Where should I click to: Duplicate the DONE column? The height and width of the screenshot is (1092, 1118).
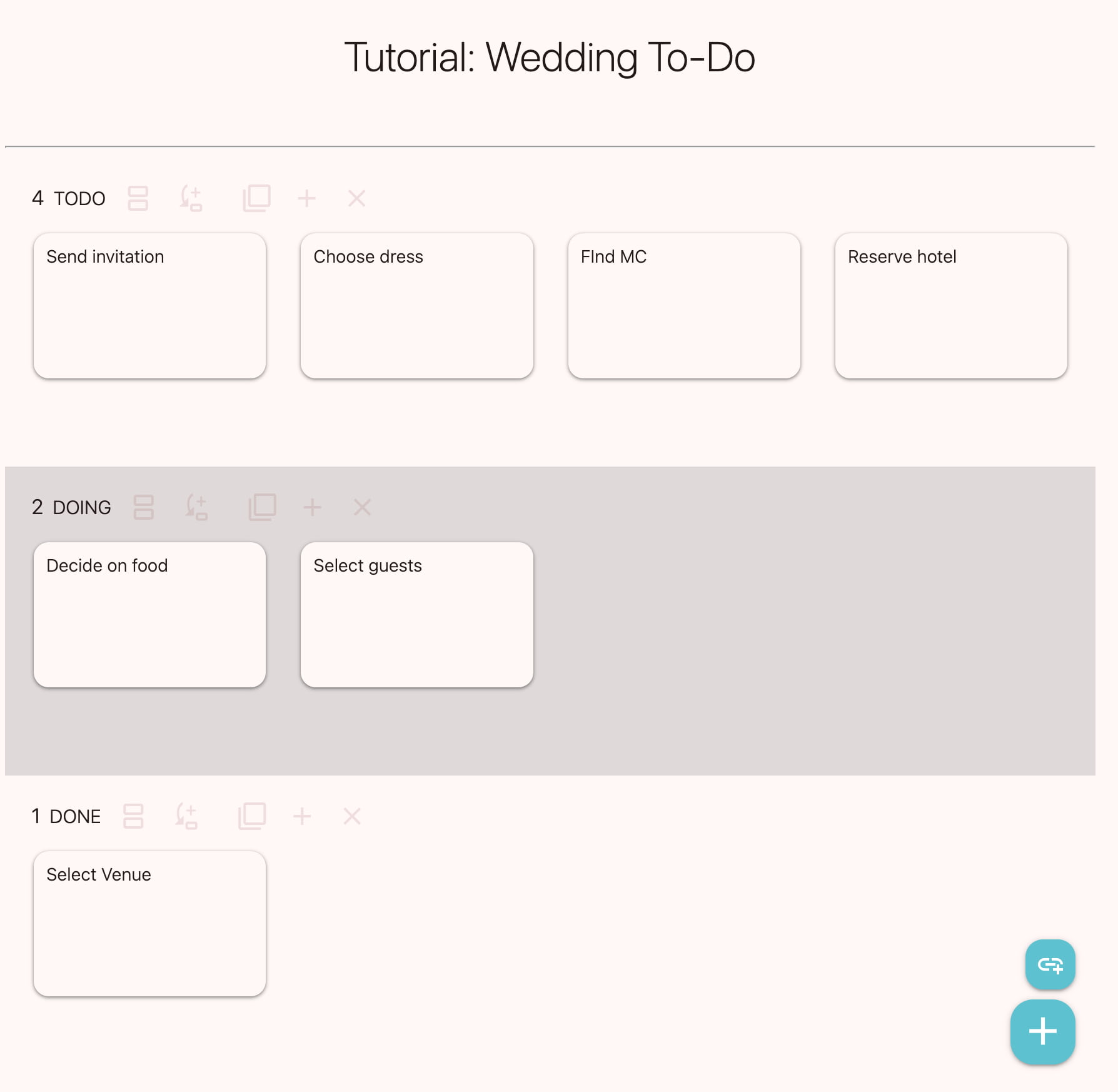point(253,816)
